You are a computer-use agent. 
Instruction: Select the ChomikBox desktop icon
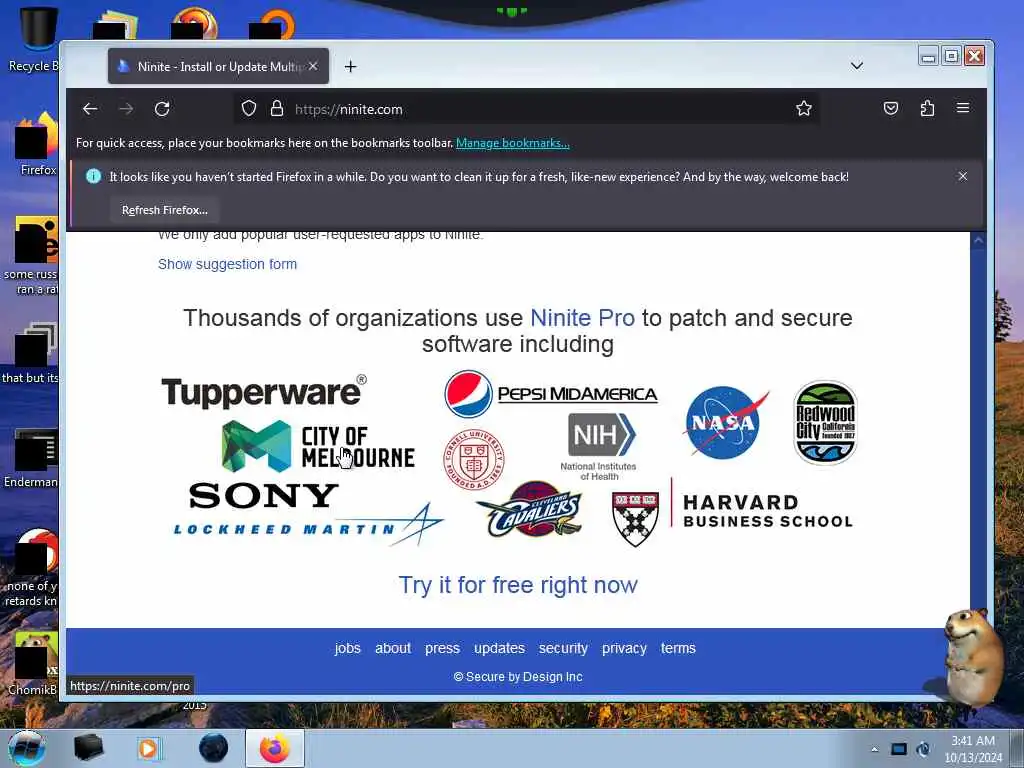(31, 663)
